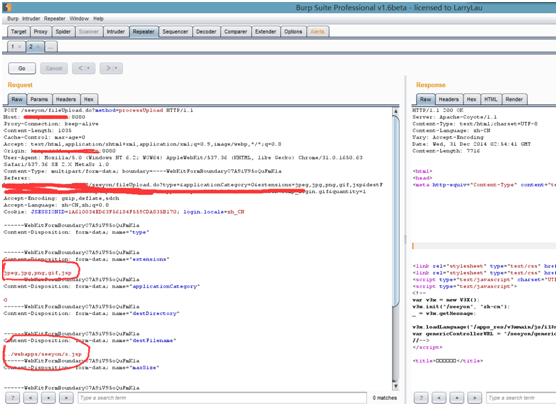Select Repeater request tab 1
This screenshot has height=406, width=558.
pyautogui.click(x=13, y=47)
